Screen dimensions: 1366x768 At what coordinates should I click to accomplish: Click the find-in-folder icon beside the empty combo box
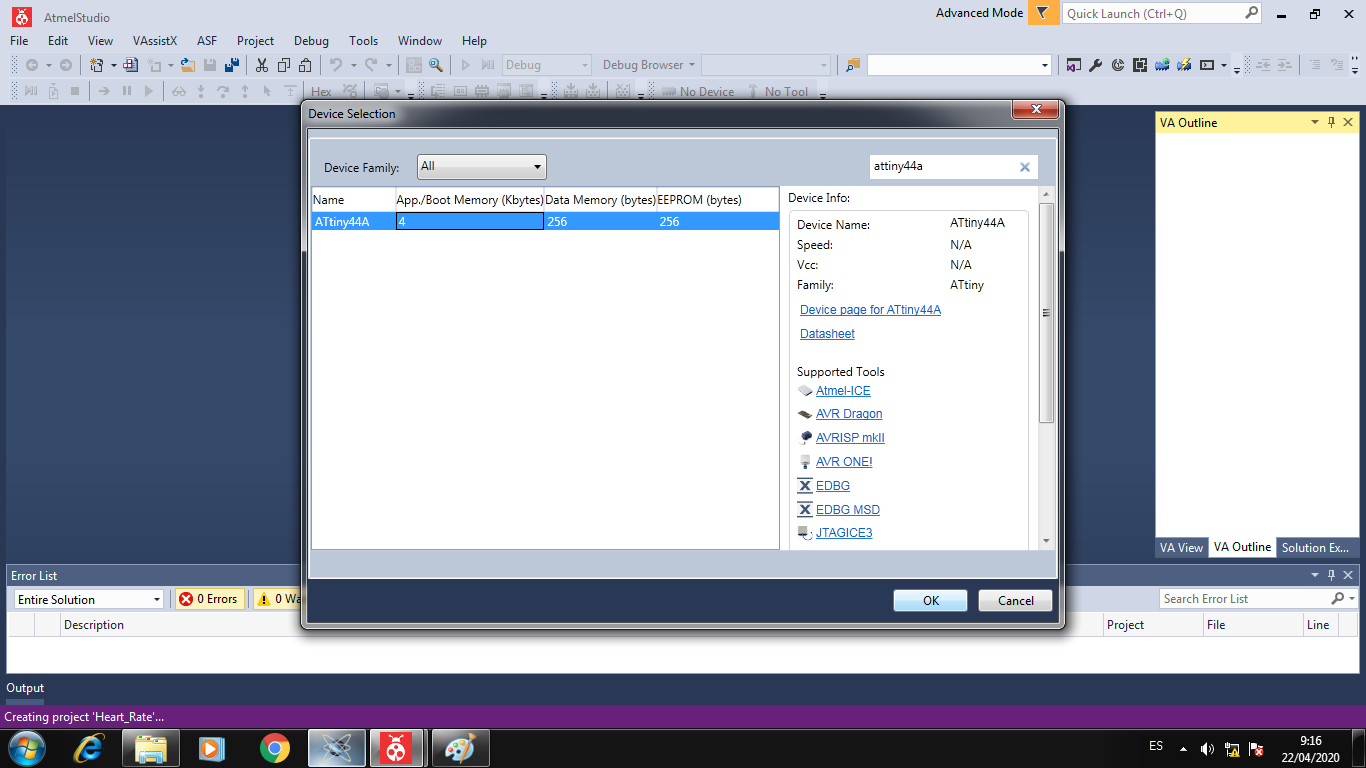point(853,65)
